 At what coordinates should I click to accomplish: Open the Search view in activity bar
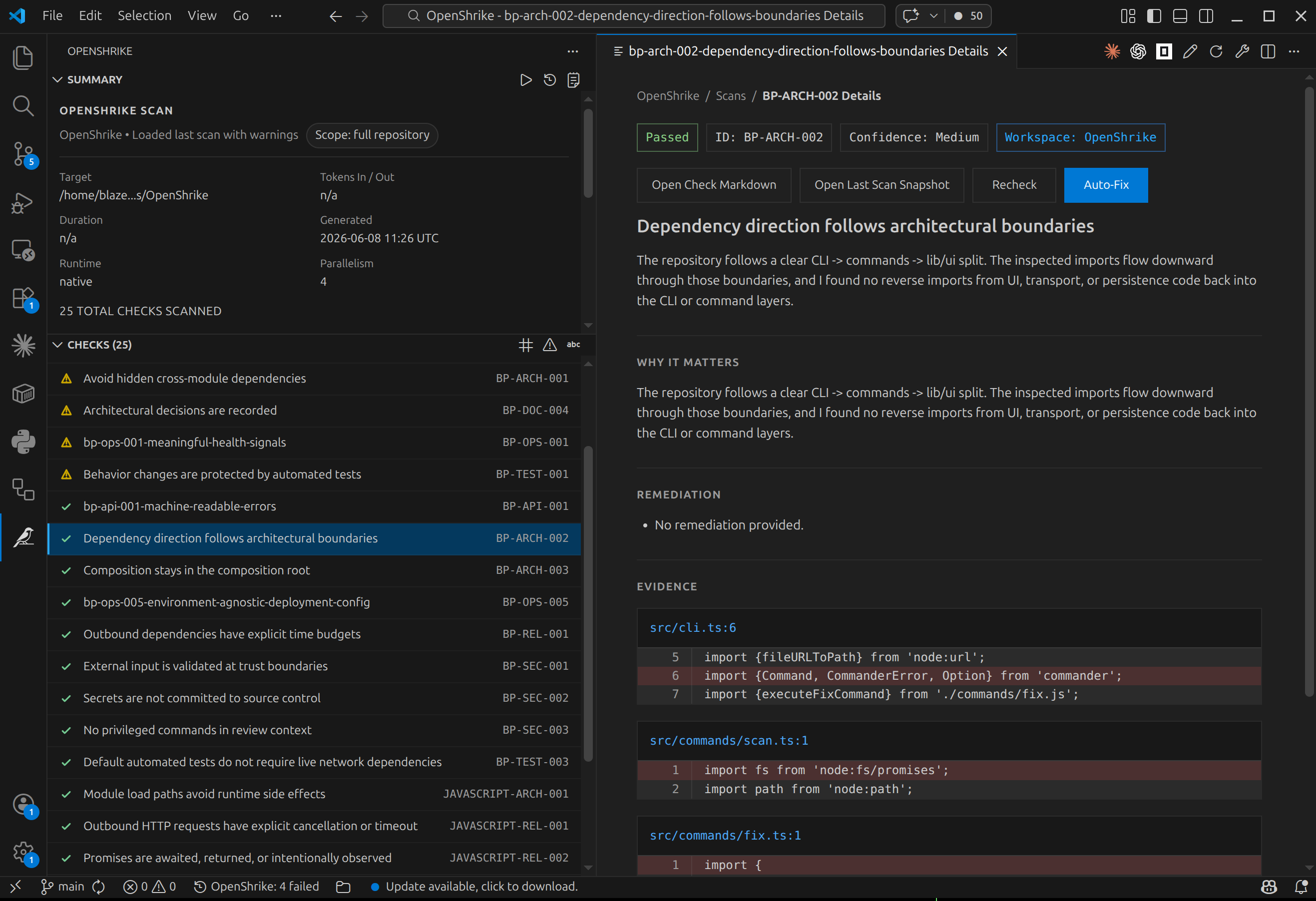tap(22, 105)
